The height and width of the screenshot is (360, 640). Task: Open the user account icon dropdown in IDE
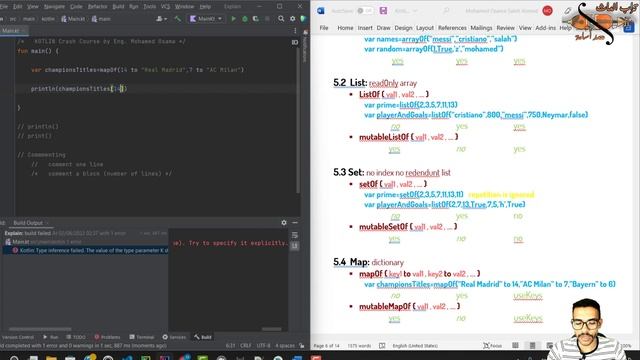tap(162, 19)
